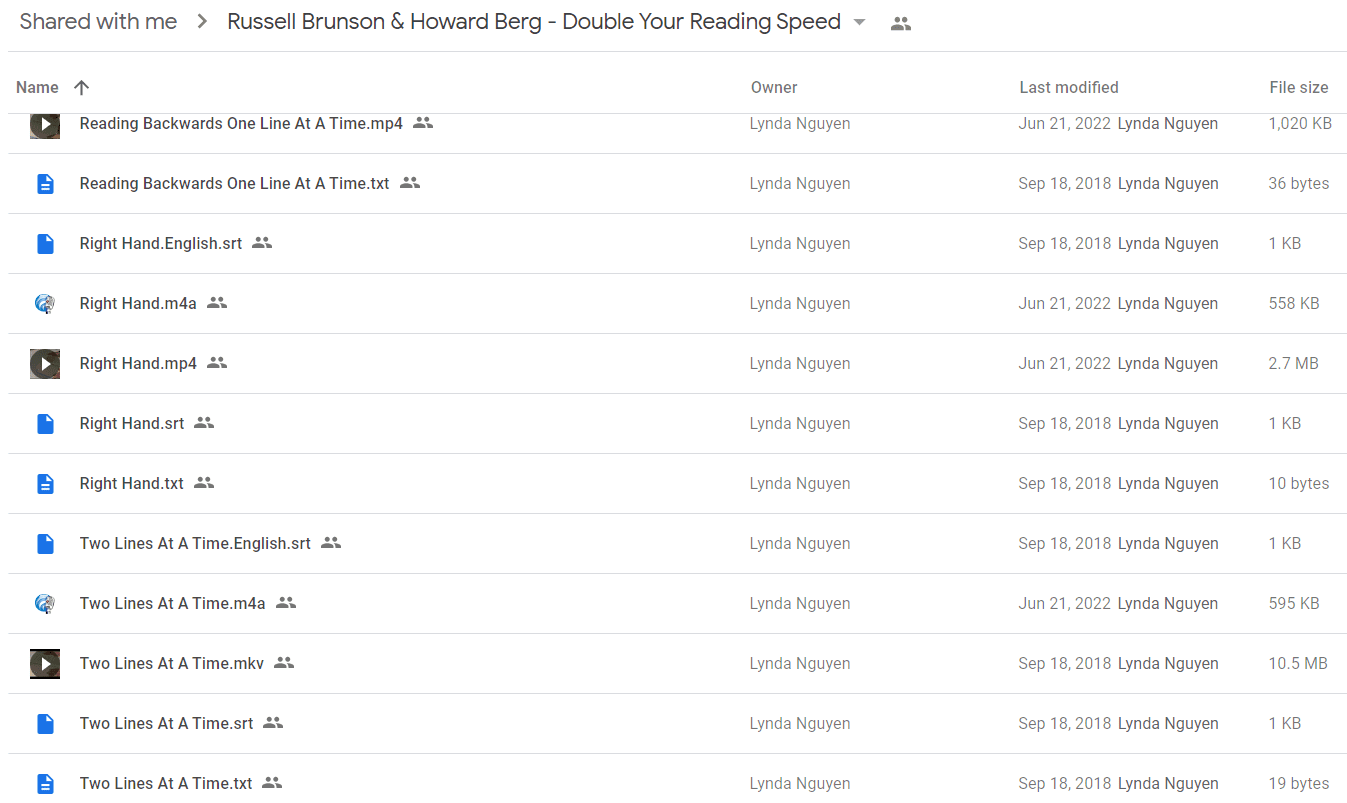Click shared icon next to Two Lines At A Time.English.srt

pyautogui.click(x=331, y=543)
